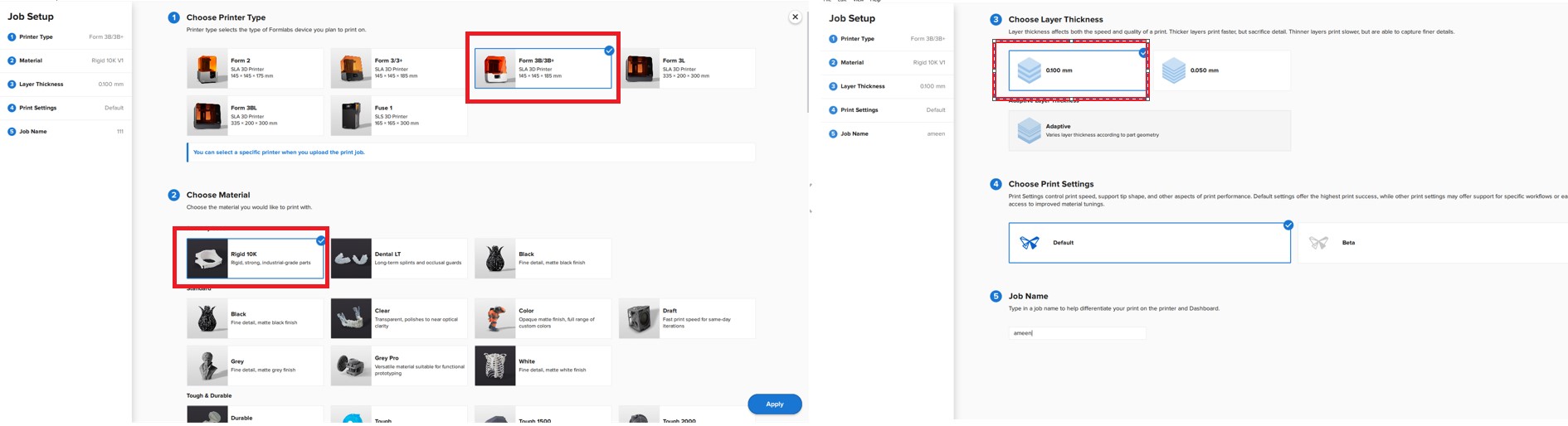
Task: Select the Rigid 10K material image
Action: coord(207,258)
